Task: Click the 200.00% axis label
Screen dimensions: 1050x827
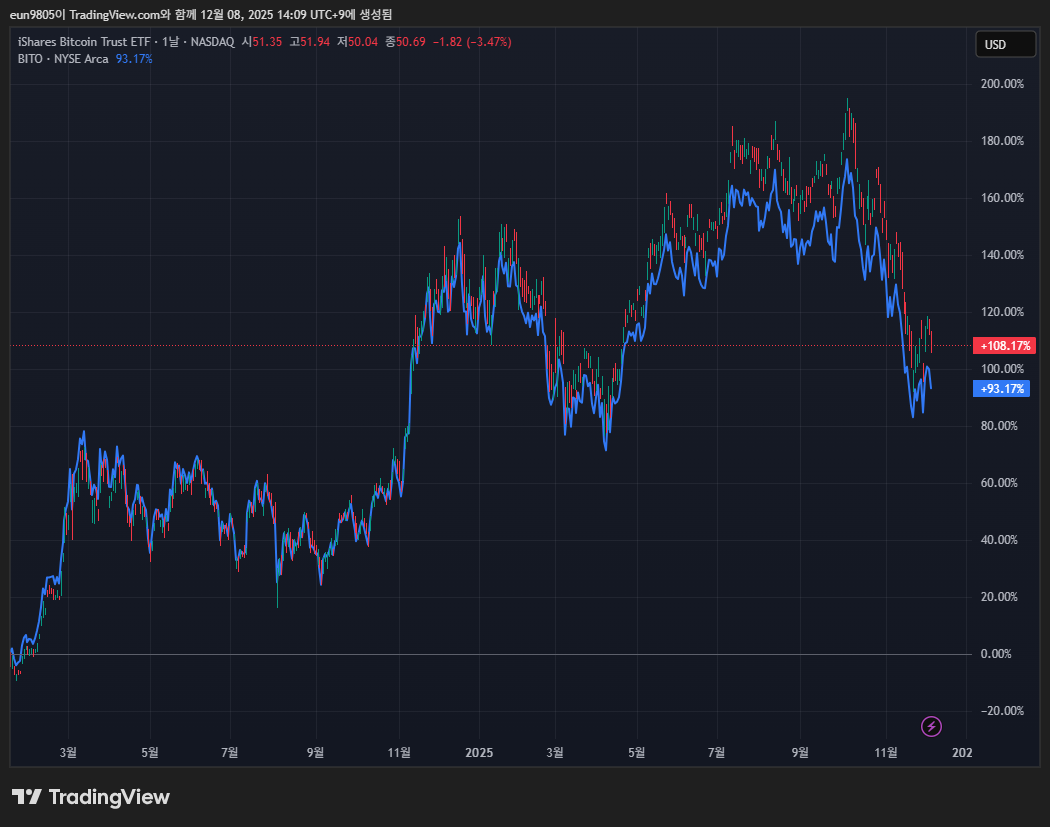Action: pyautogui.click(x=1002, y=84)
